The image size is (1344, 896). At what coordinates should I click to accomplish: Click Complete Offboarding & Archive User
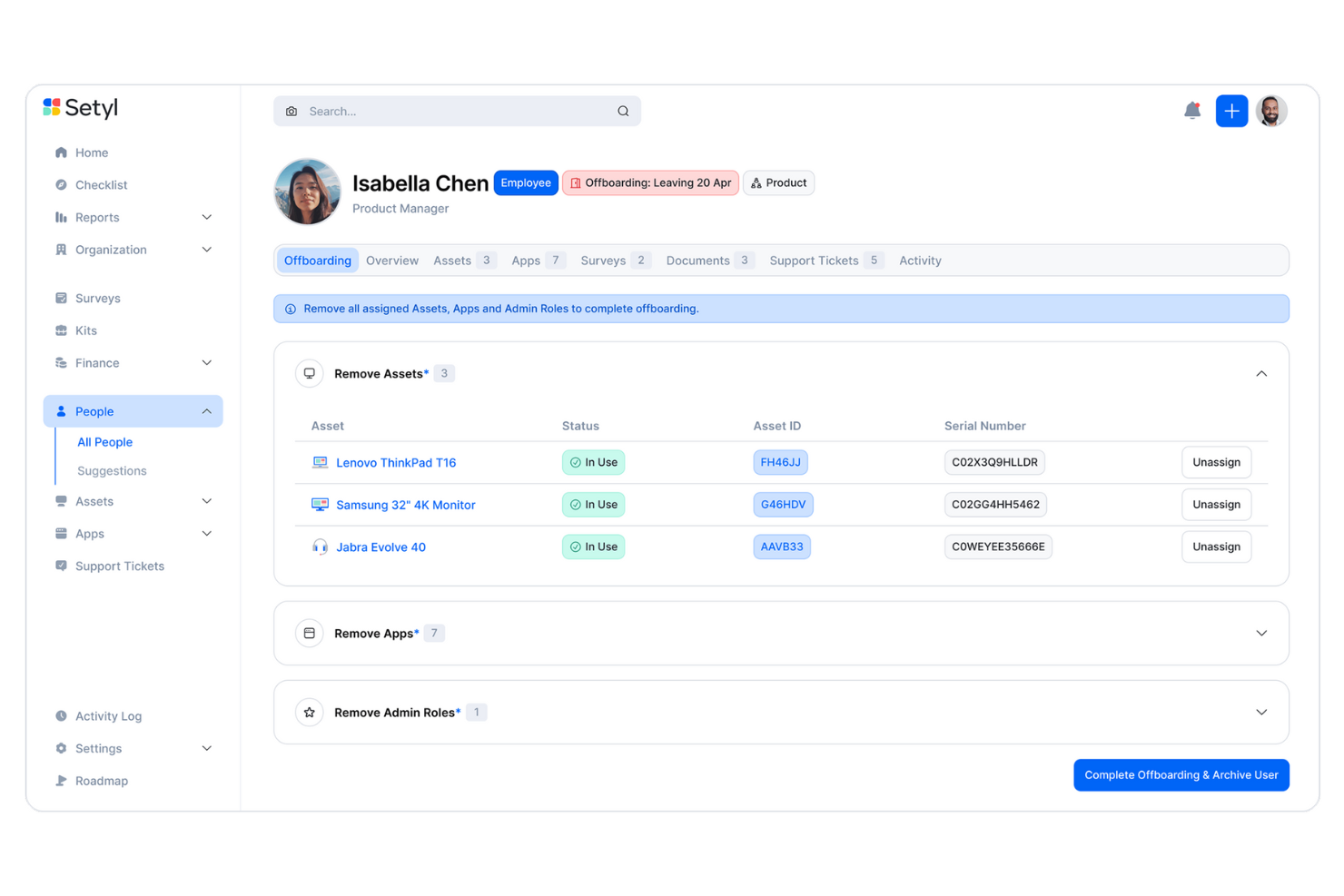tap(1181, 774)
